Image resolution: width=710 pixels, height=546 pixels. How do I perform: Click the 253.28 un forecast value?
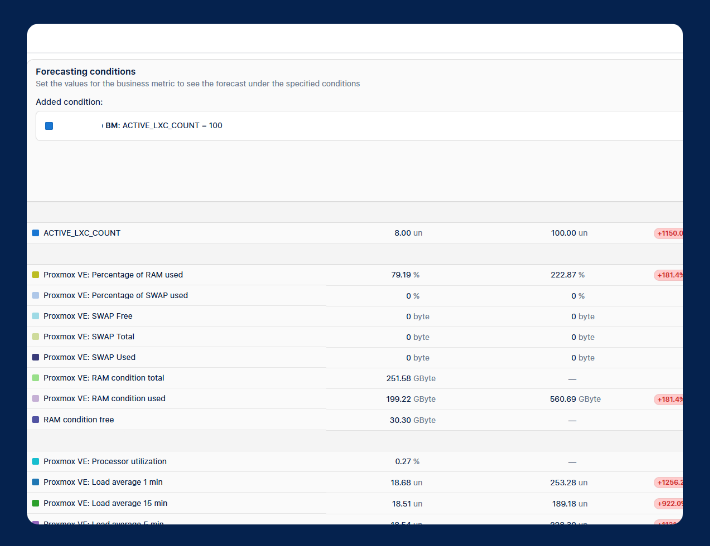569,483
